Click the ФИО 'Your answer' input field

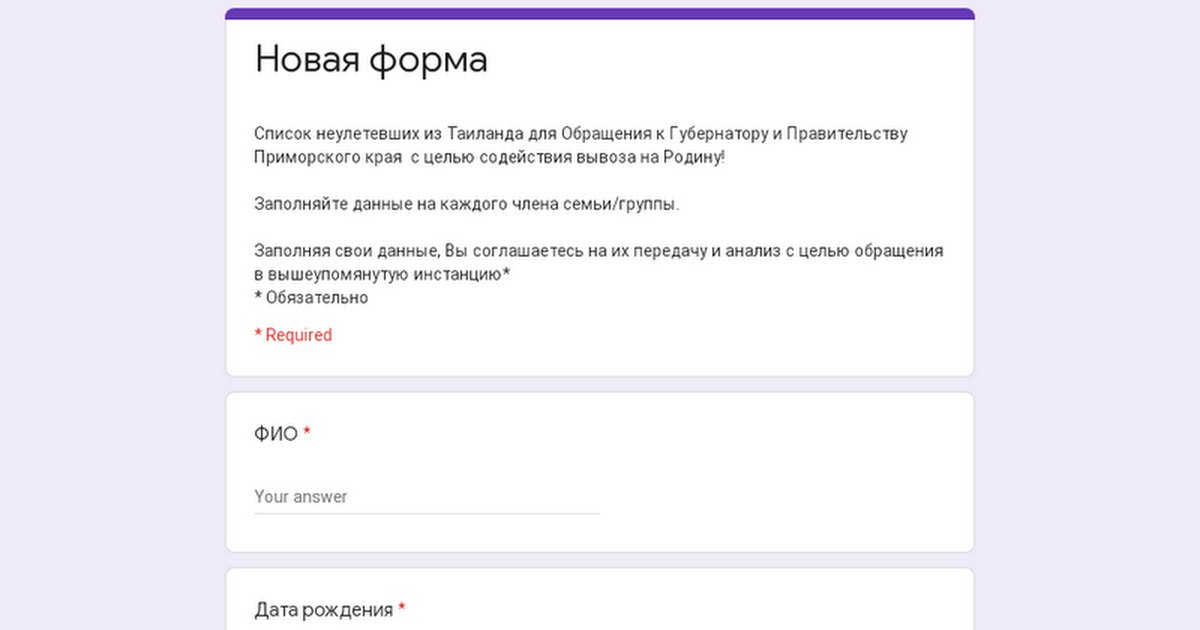(427, 497)
